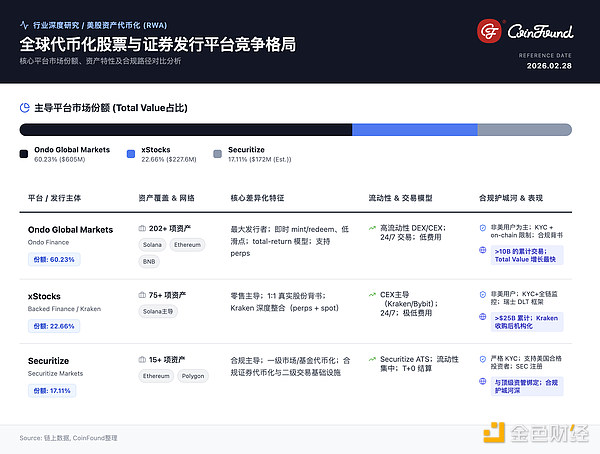Viewport: 600px width, 454px height.
Task: Click the xStocks 22.66% share badge
Action: [54, 324]
